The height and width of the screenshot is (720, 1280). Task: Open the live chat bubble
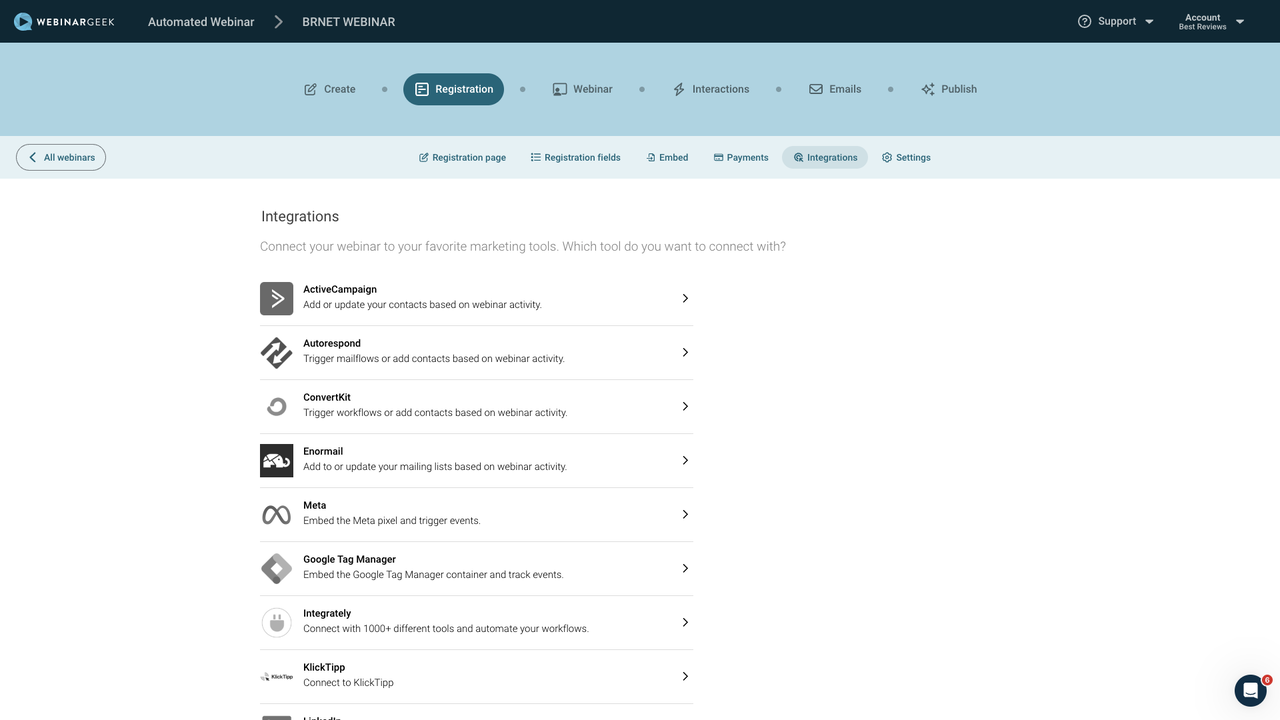click(1250, 690)
